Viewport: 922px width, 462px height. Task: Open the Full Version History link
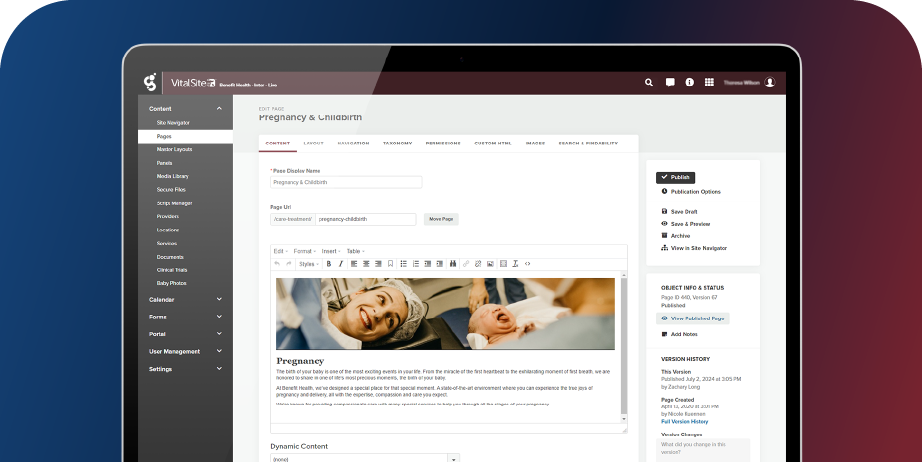point(684,421)
